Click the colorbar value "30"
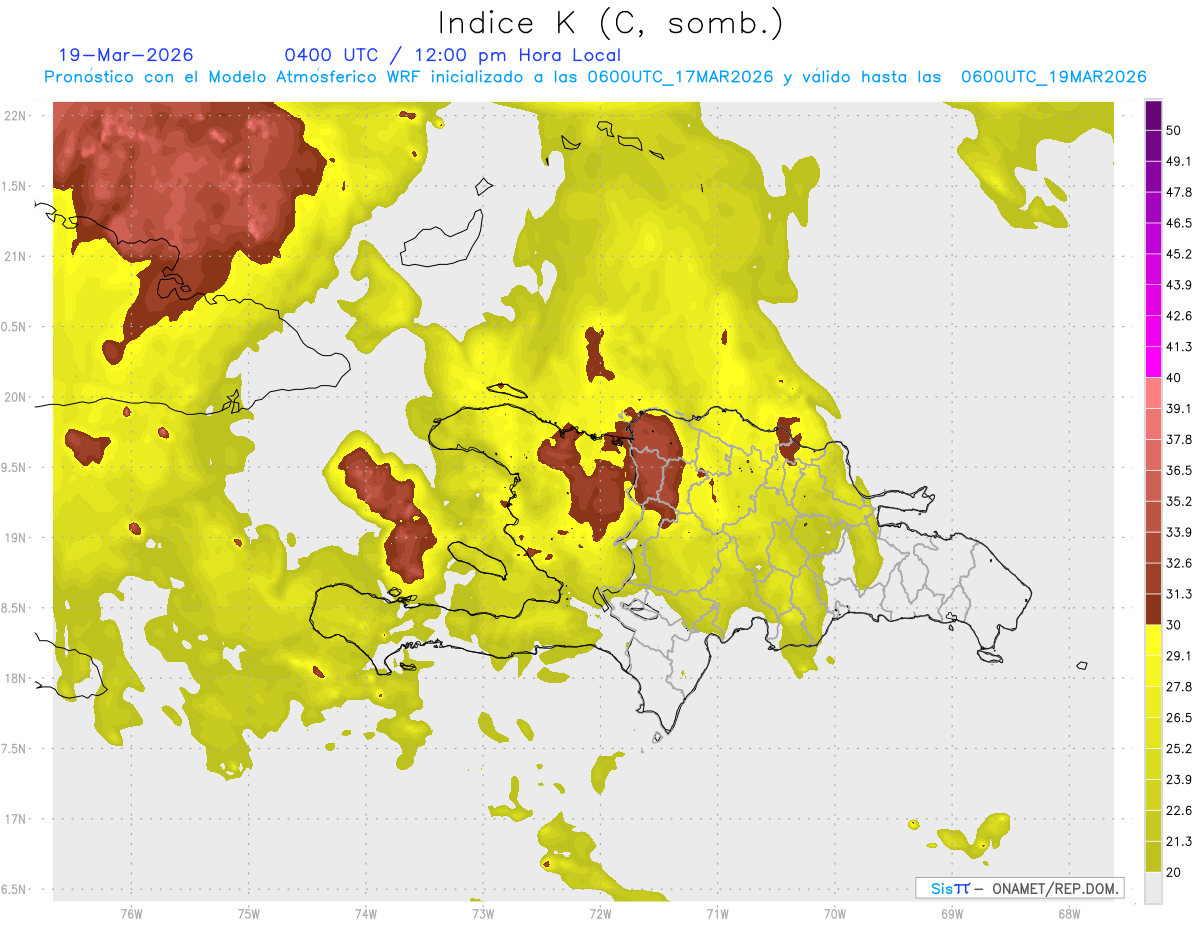The width and height of the screenshot is (1200, 927). 1174,625
